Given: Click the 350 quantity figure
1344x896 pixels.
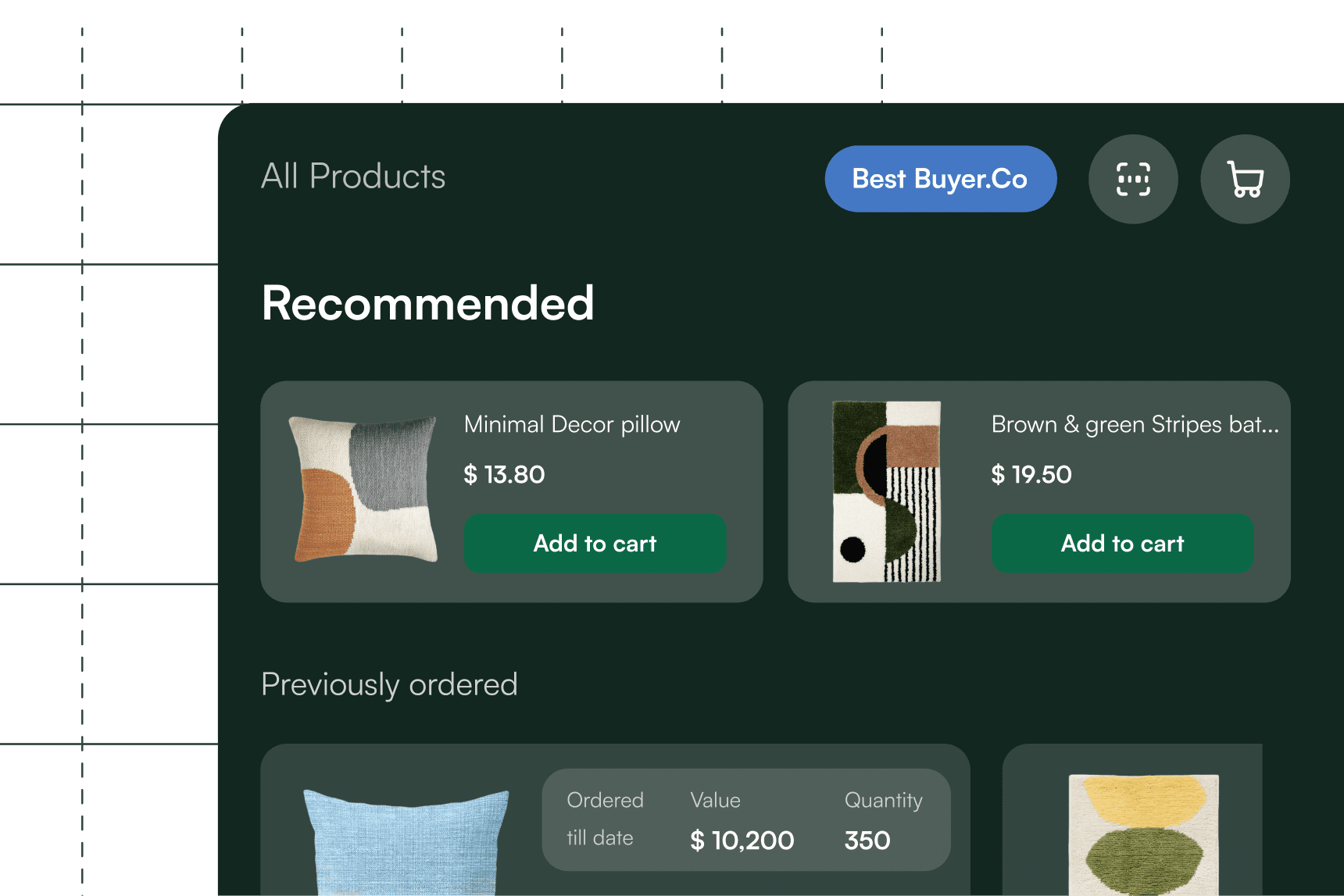Looking at the screenshot, I should tap(867, 841).
